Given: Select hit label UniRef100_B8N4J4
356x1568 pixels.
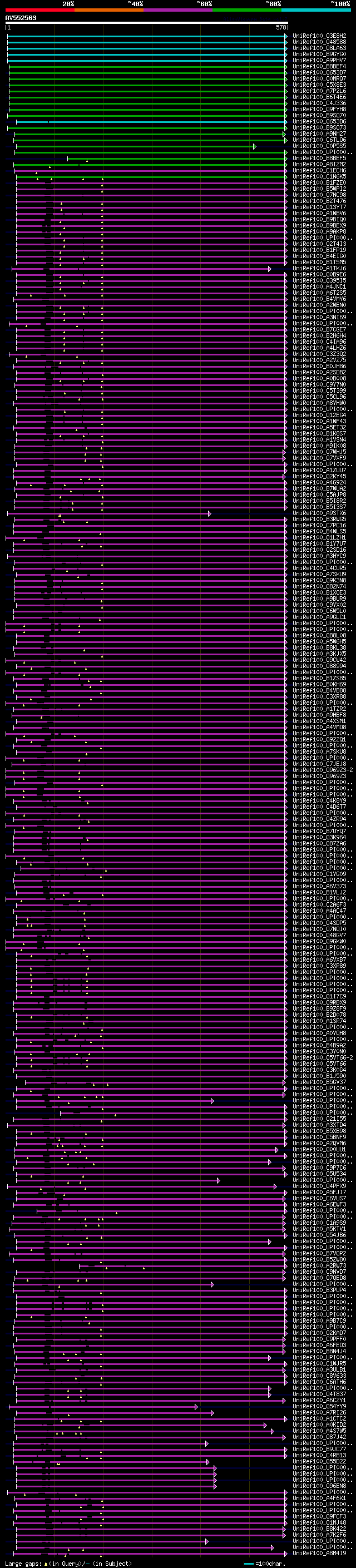Looking at the screenshot, I should point(319,1351).
